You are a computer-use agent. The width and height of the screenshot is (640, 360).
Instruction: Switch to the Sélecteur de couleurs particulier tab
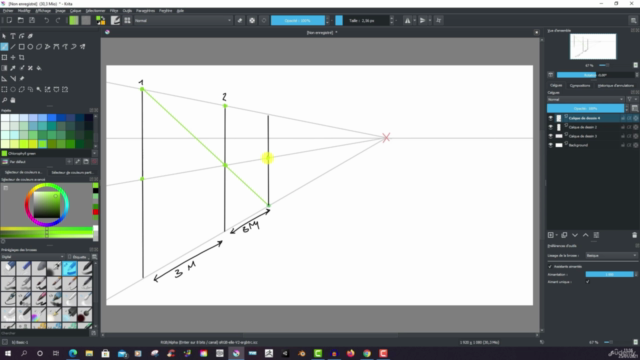72,173
